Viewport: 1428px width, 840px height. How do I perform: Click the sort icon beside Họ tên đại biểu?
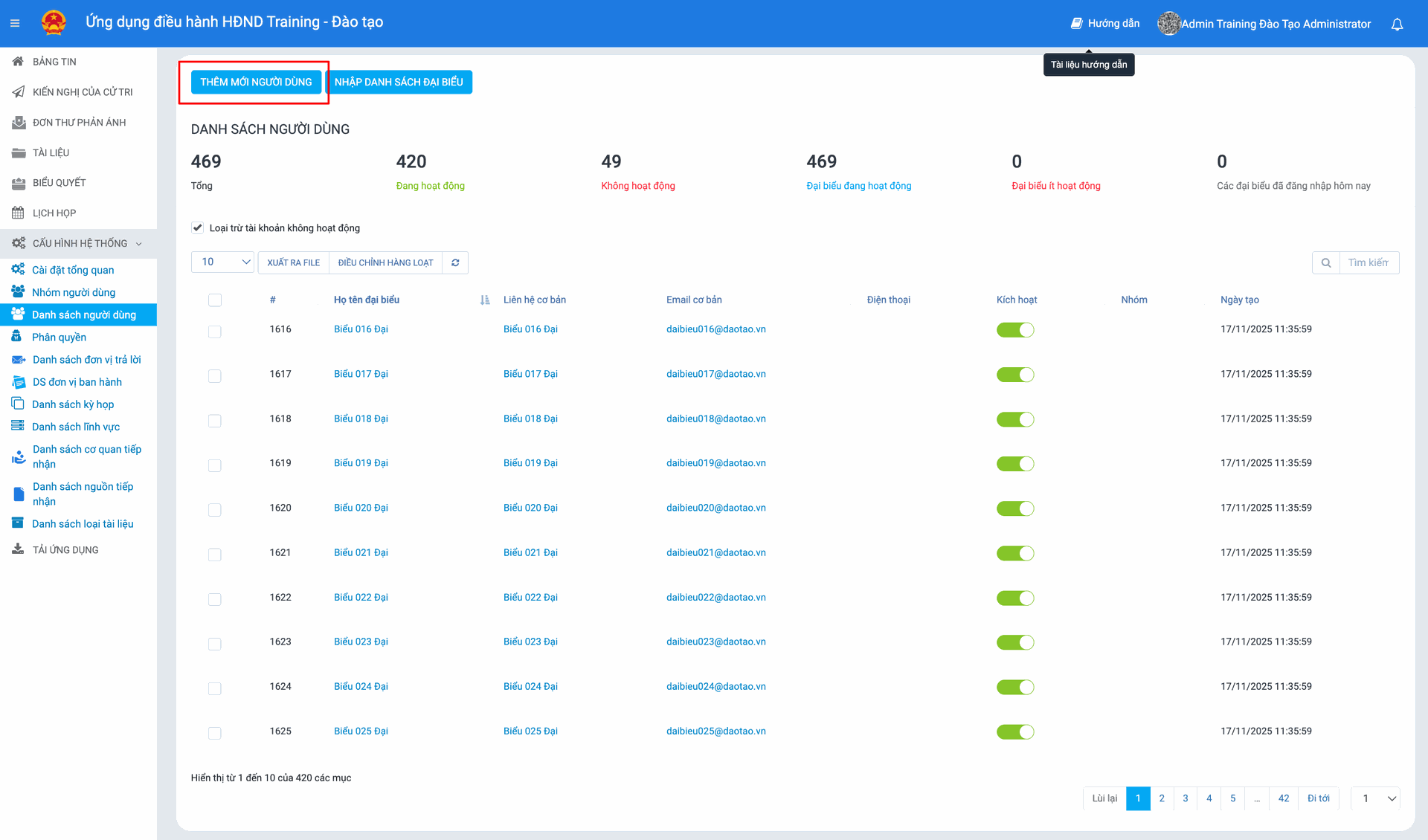[485, 300]
